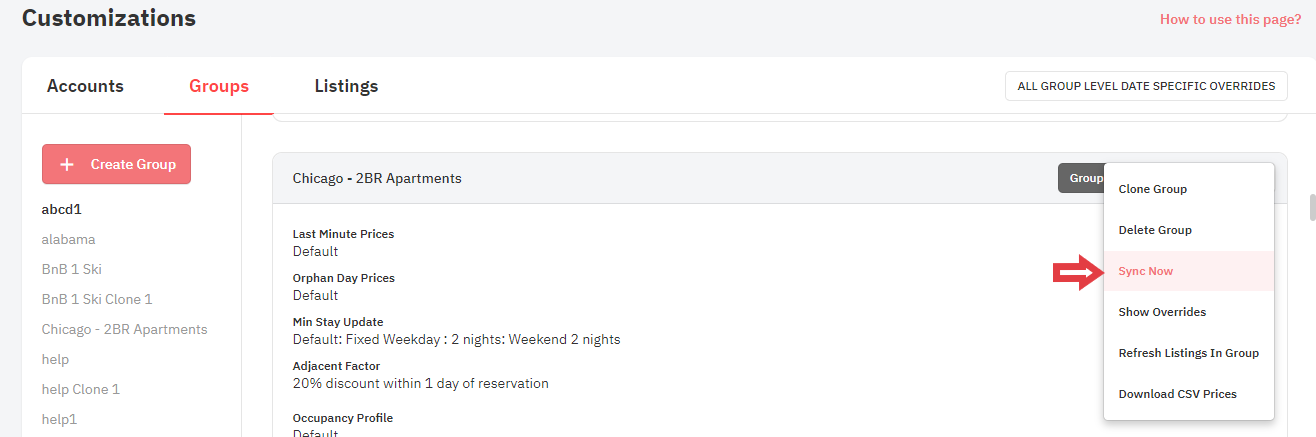Open Chicago - 2BR Apartments in sidebar
This screenshot has width=1316, height=437.
tap(124, 329)
